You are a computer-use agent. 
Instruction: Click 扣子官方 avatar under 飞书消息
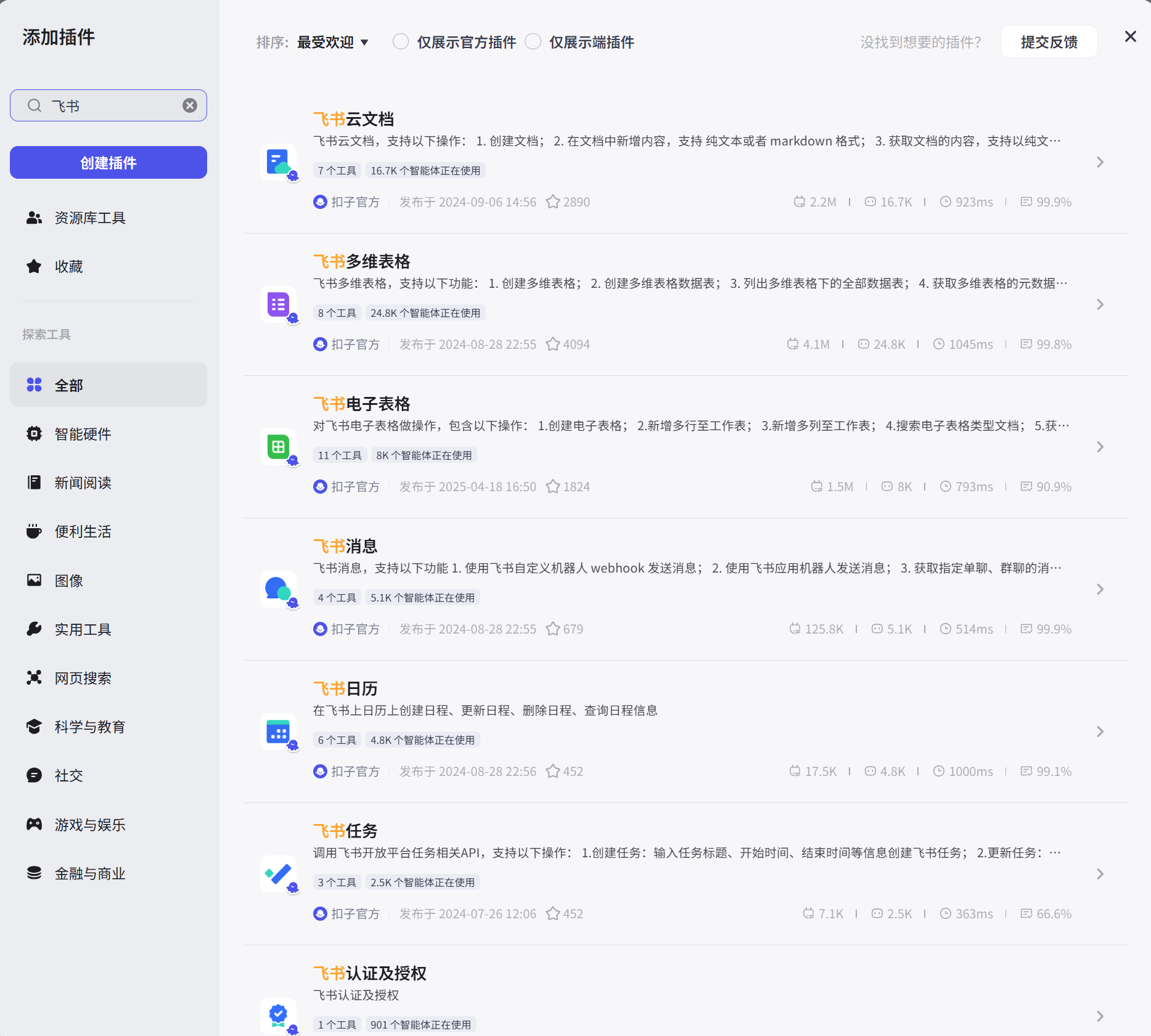[320, 629]
